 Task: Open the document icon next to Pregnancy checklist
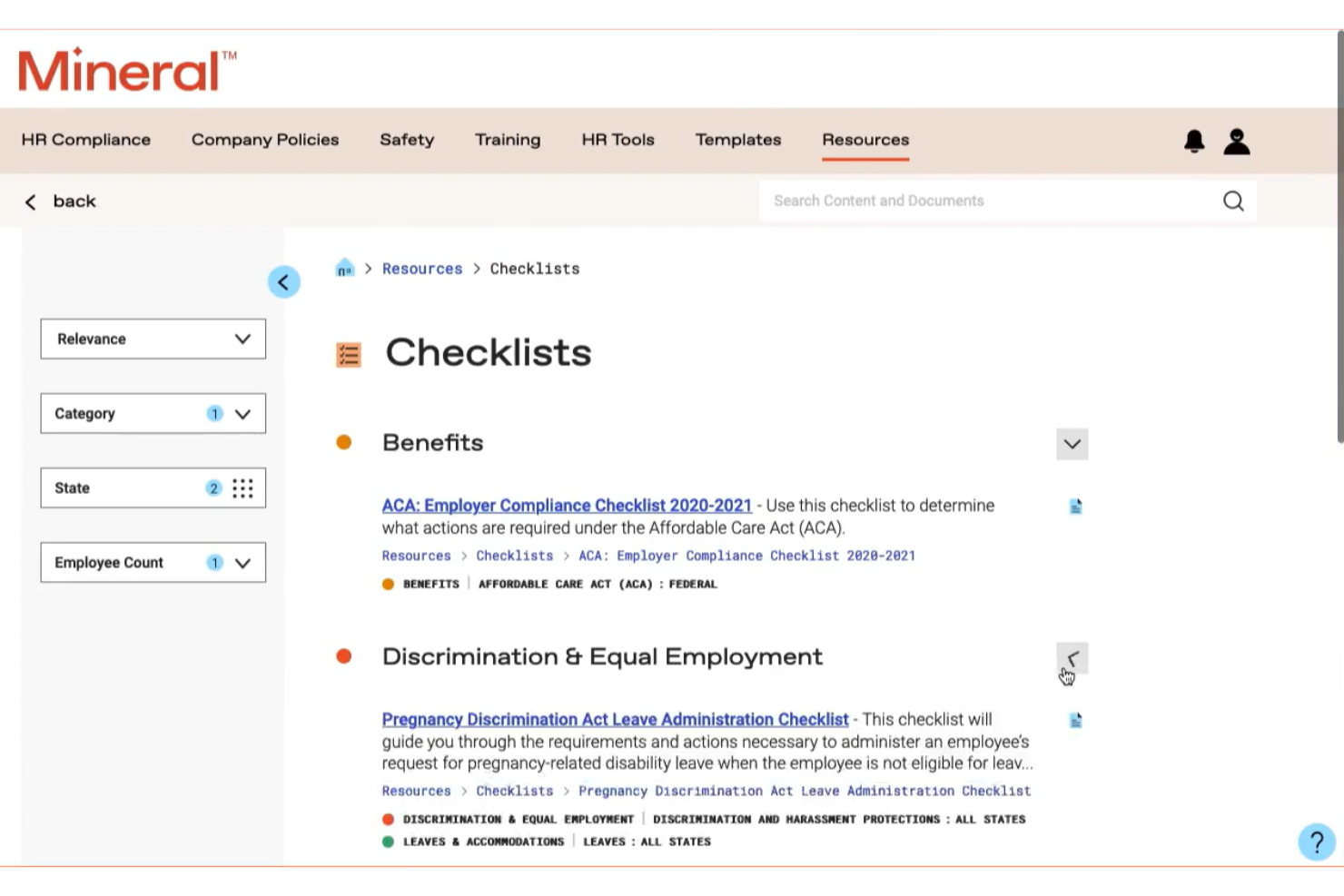[x=1075, y=720]
